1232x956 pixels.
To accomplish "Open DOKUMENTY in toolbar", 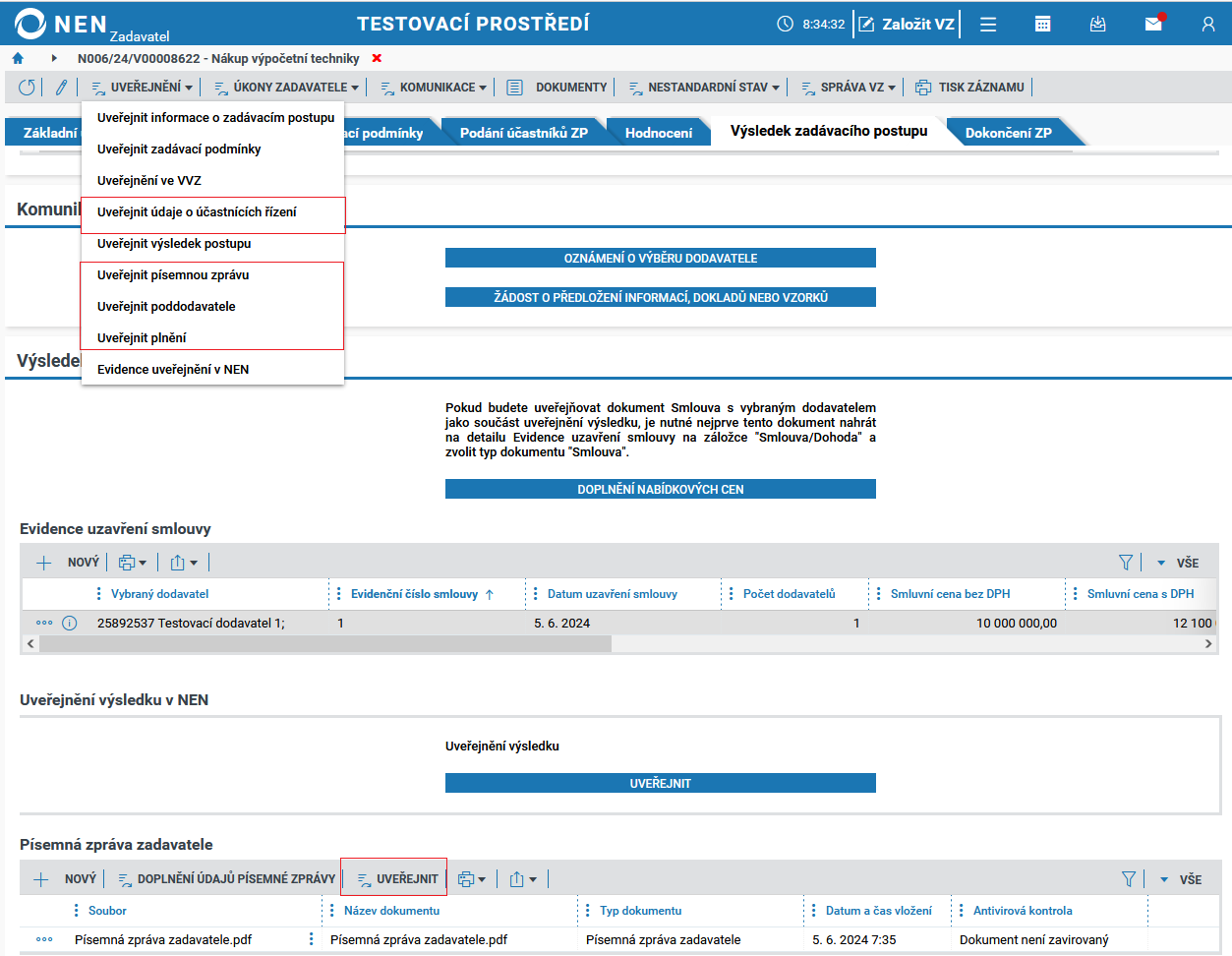I will [557, 88].
